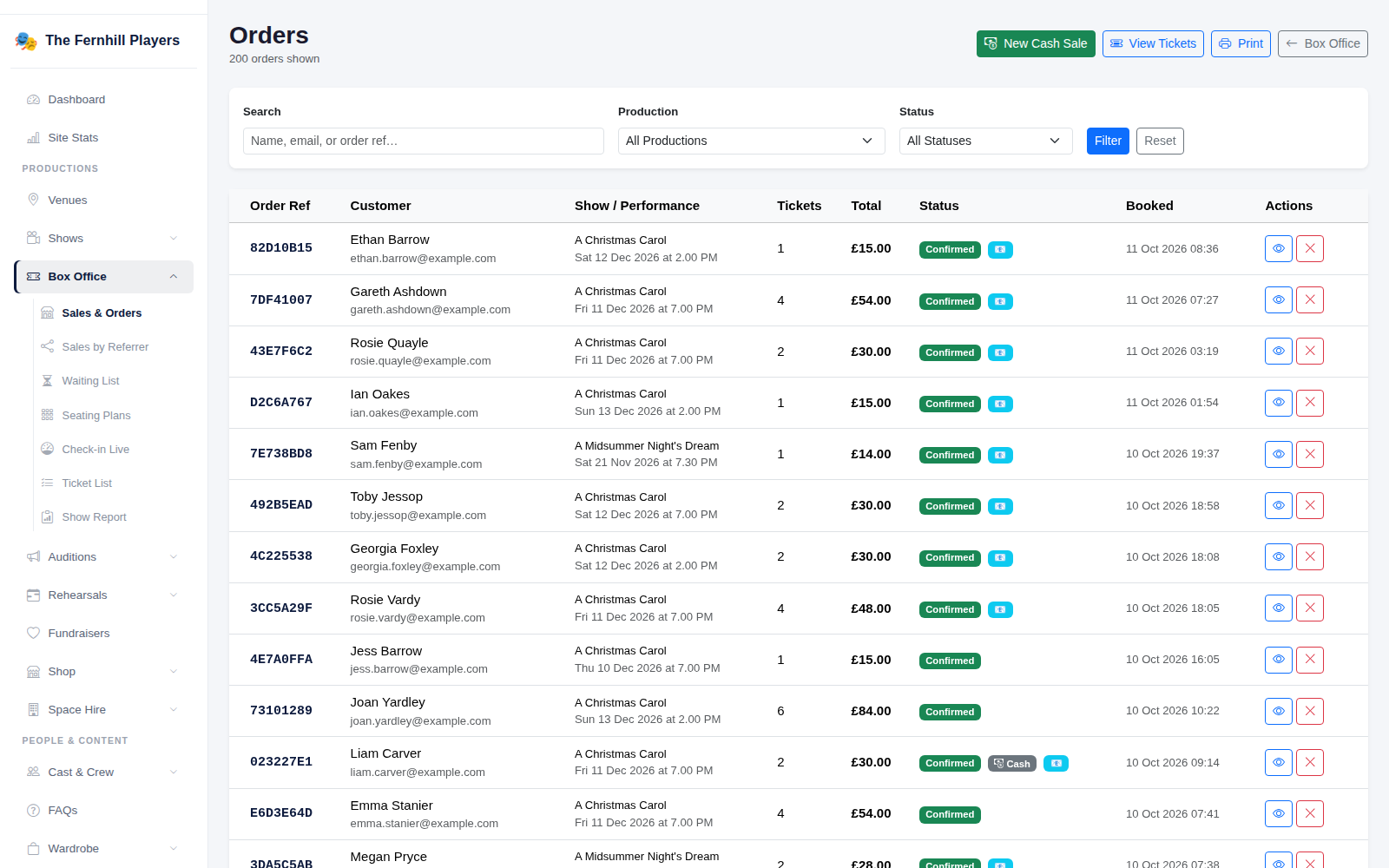This screenshot has width=1389, height=868.
Task: Click ticket badge icon on order 023227E1
Action: 1056,764
